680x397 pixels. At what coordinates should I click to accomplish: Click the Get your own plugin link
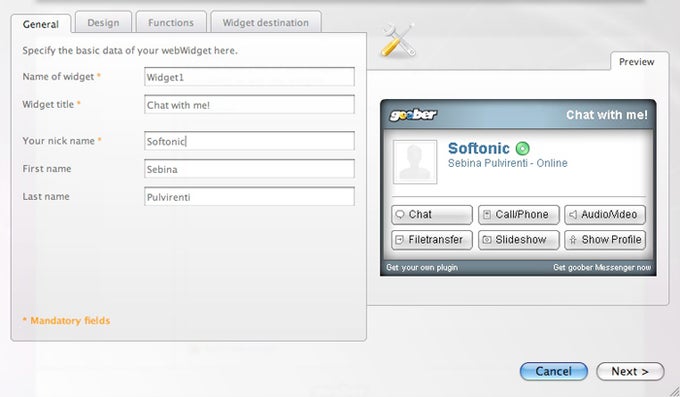point(422,267)
